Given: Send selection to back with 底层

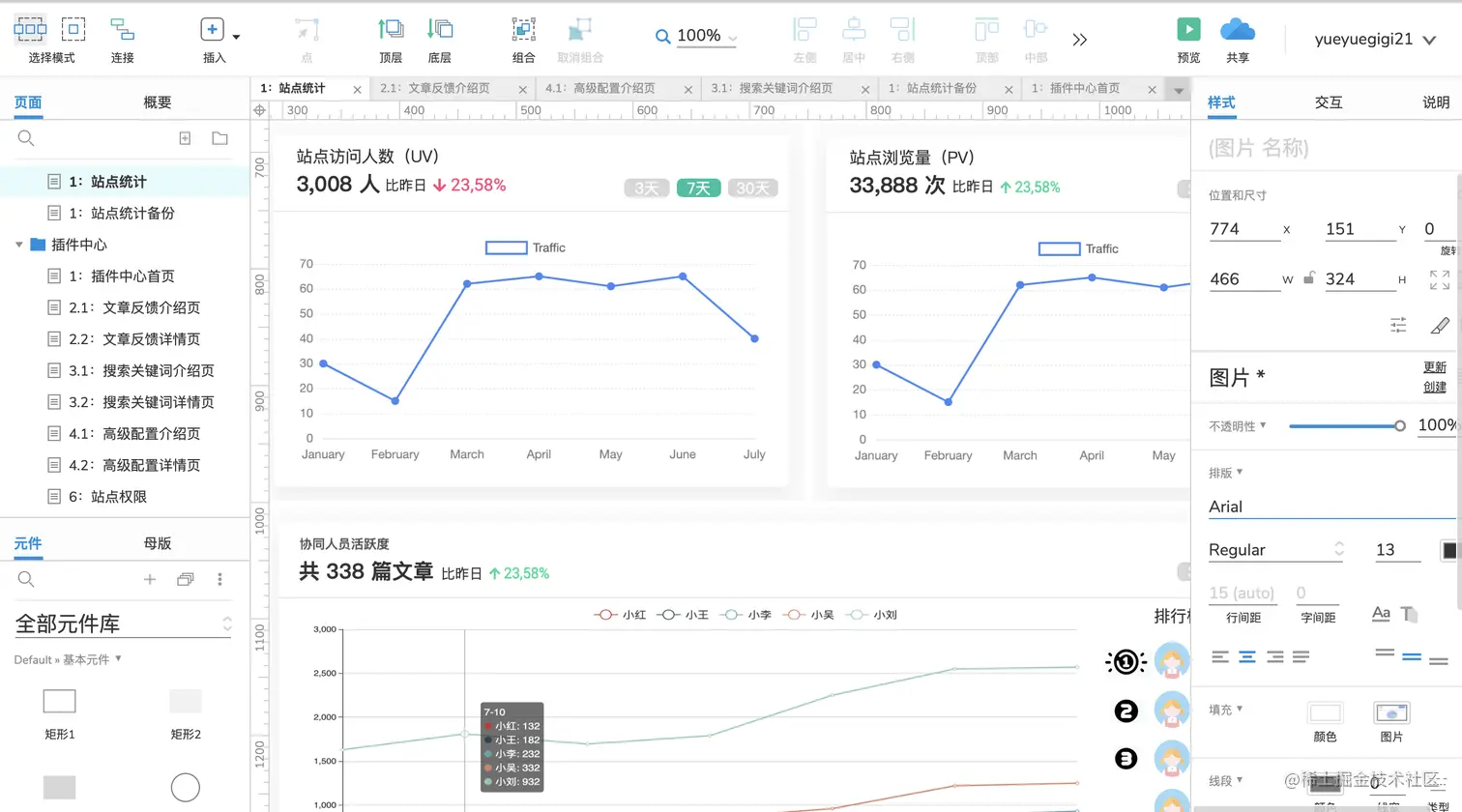Looking at the screenshot, I should [440, 29].
